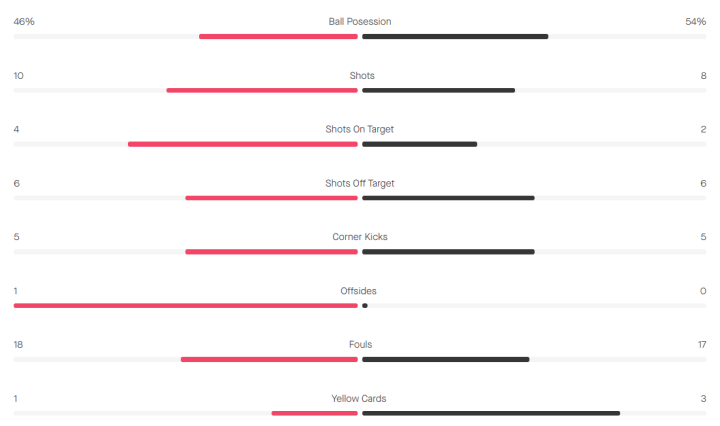The image size is (720, 426).
Task: Click the Corner Kicks label
Action: (360, 237)
